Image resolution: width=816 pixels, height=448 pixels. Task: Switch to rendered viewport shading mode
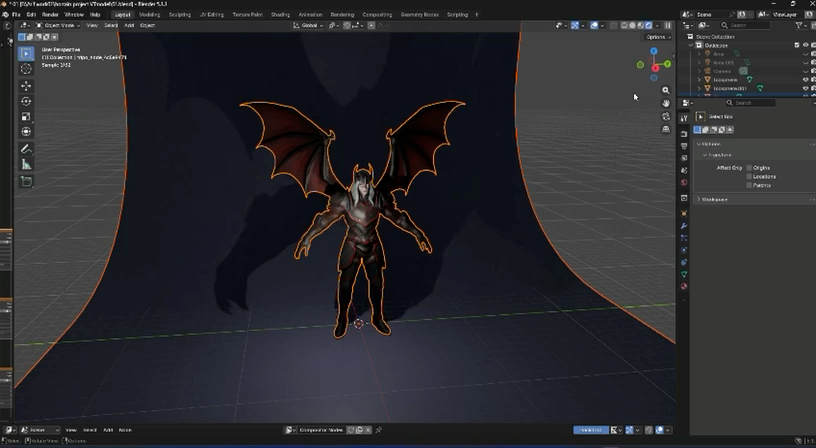[648, 25]
